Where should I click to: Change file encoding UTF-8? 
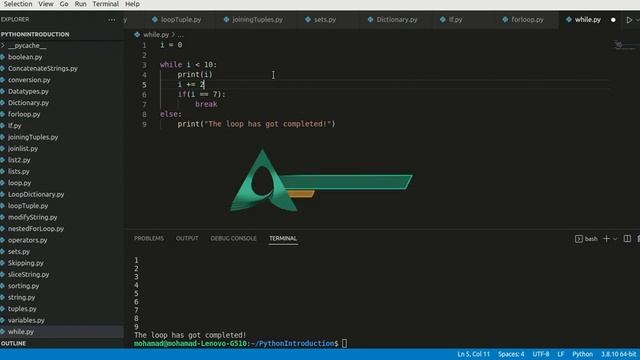[540, 354]
